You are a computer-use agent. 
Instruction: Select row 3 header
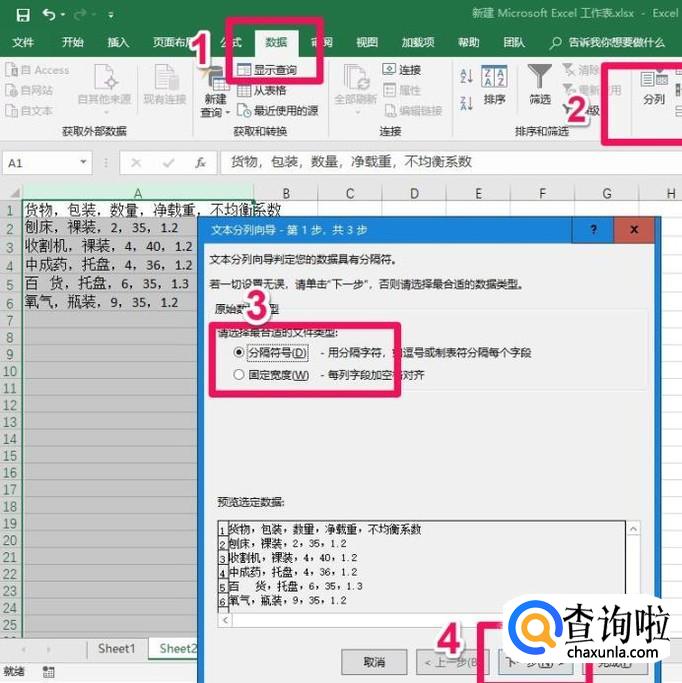10,247
